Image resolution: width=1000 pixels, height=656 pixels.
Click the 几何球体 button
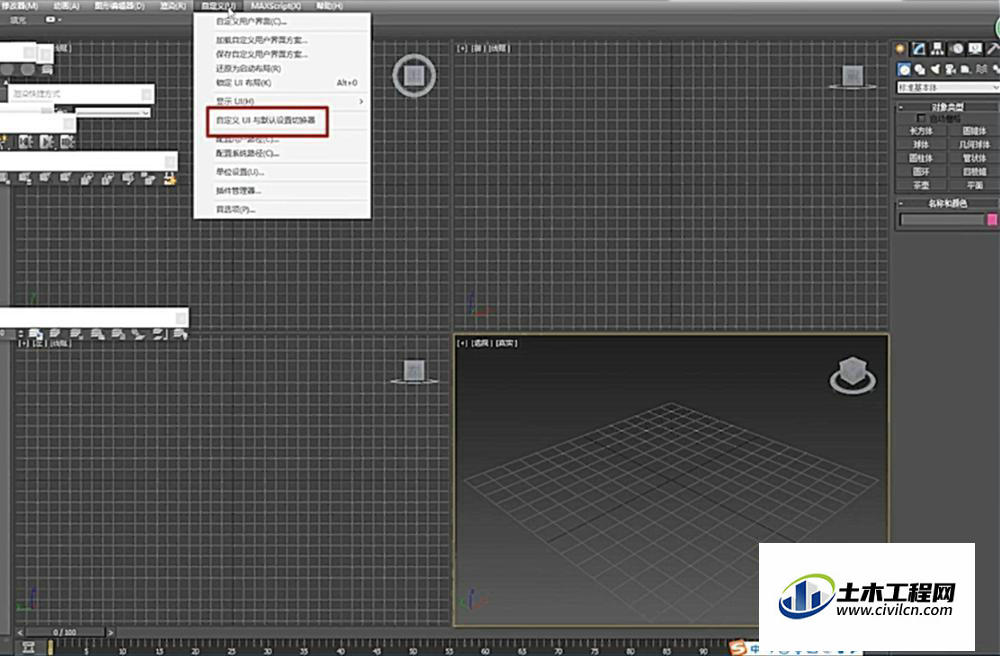[974, 145]
